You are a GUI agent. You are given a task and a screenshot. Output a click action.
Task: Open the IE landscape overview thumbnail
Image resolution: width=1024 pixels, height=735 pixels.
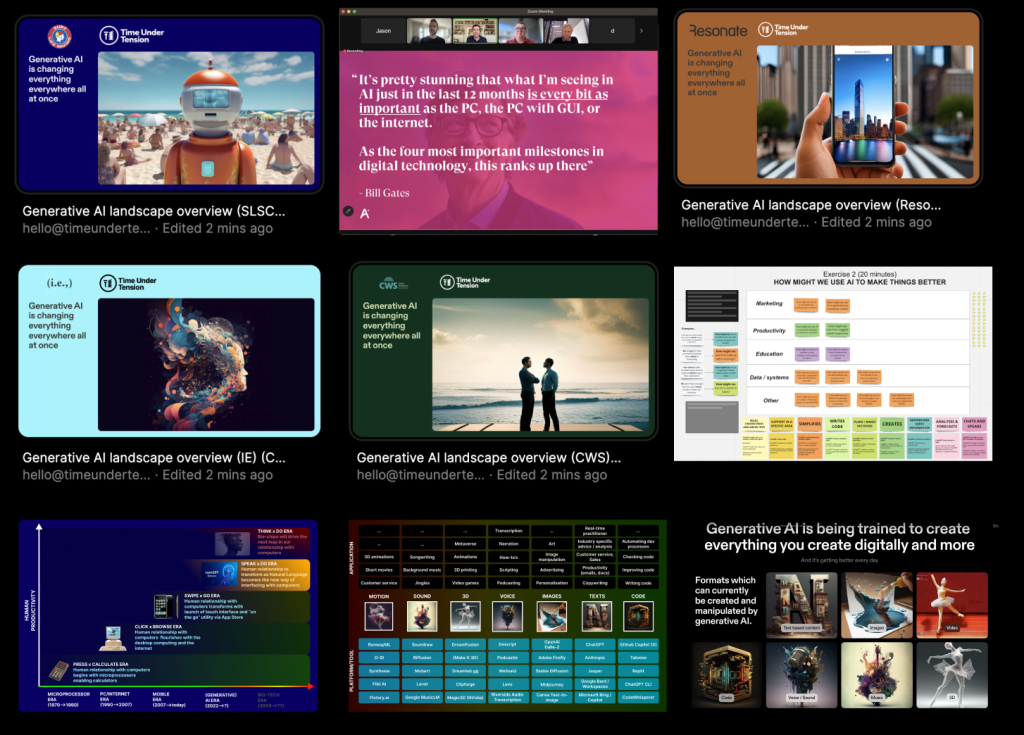(x=169, y=351)
